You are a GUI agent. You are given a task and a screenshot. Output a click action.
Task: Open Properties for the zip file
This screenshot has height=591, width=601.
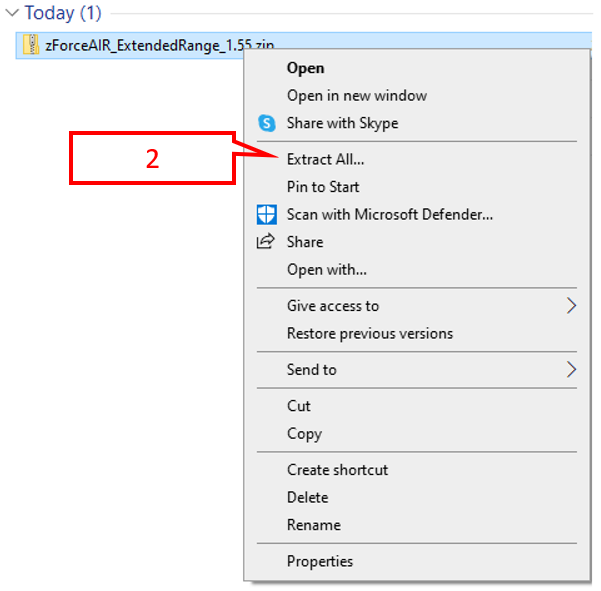319,561
